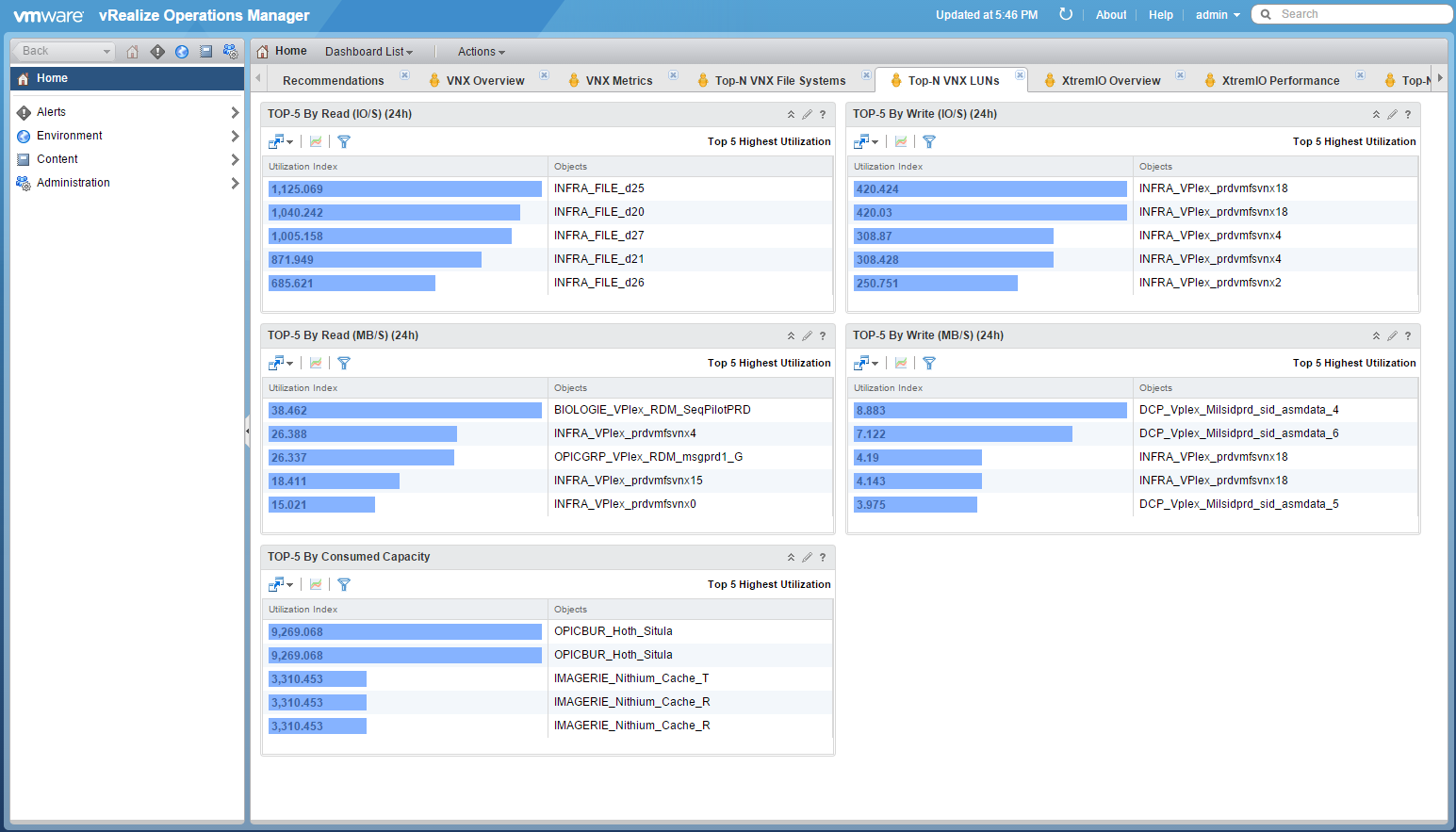Click the Help link in the header
1456x832 pixels.
coord(1161,15)
